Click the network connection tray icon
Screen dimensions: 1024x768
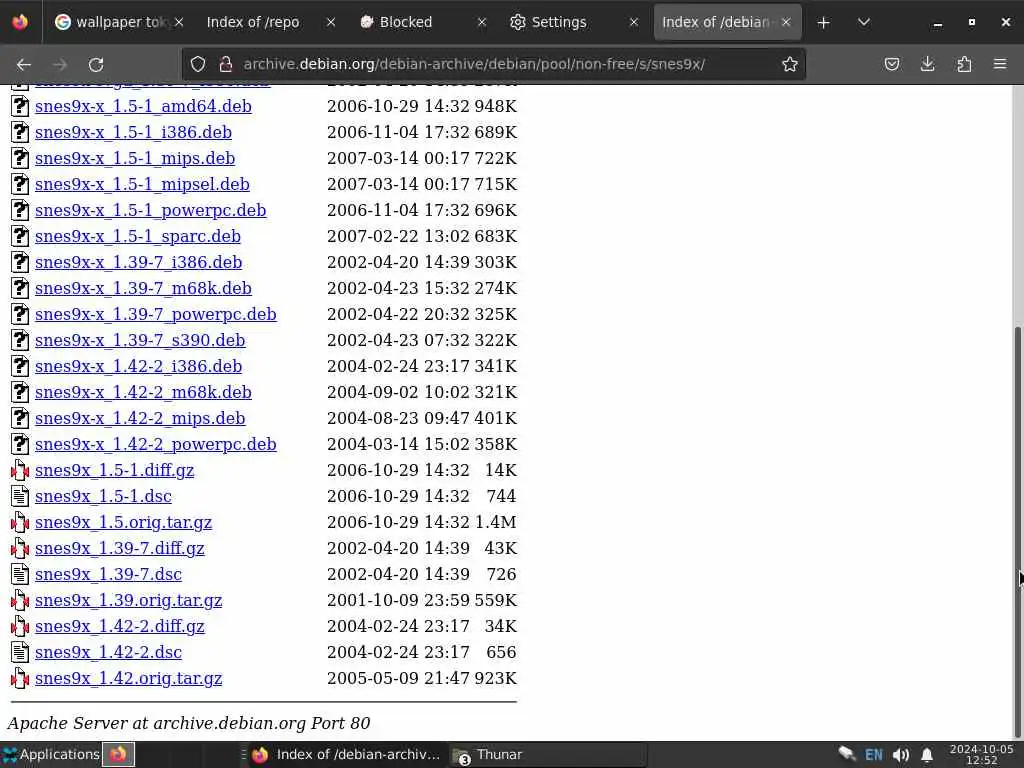(847, 754)
